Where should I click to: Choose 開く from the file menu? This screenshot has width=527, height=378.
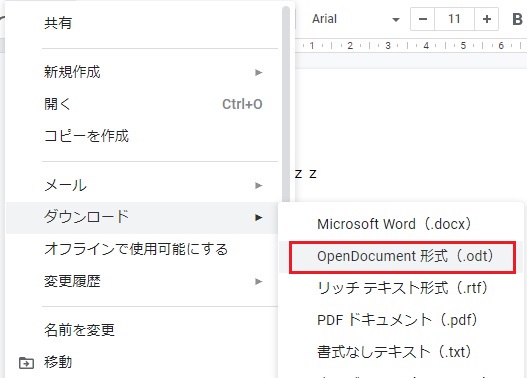pos(143,104)
